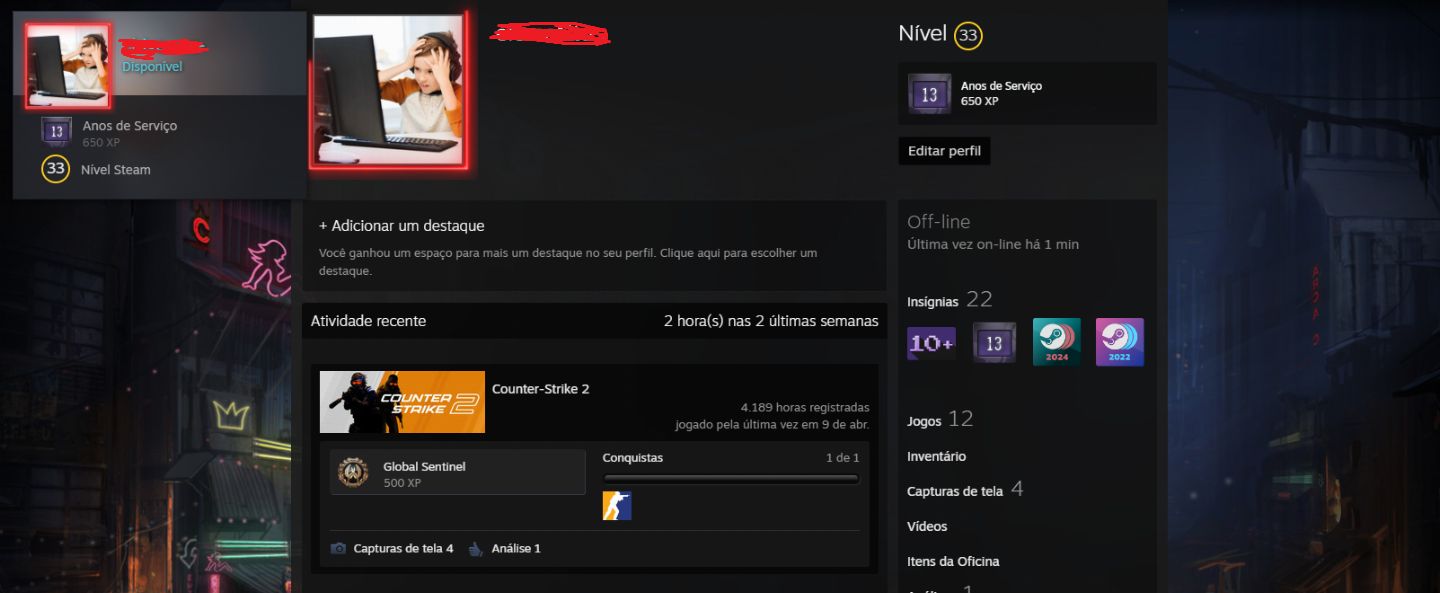Click the '1 de 1' achievements count

click(x=842, y=458)
